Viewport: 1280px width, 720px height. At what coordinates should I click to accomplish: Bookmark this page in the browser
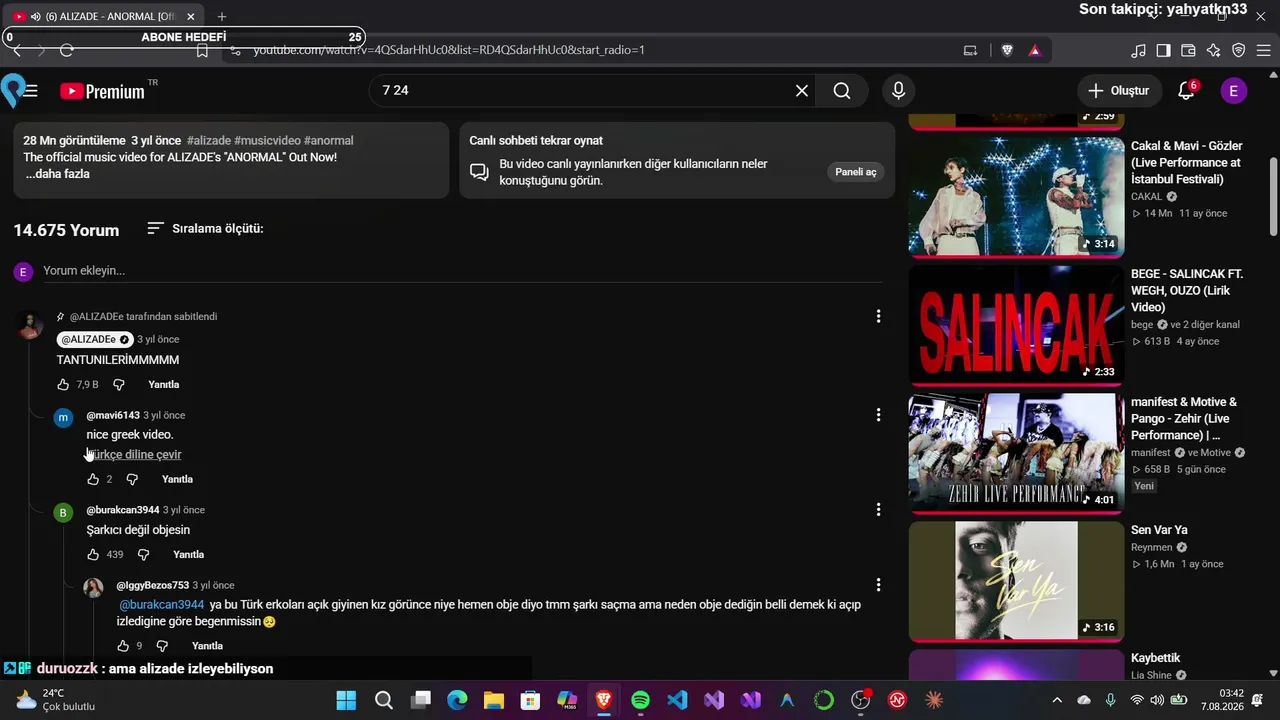[x=202, y=50]
